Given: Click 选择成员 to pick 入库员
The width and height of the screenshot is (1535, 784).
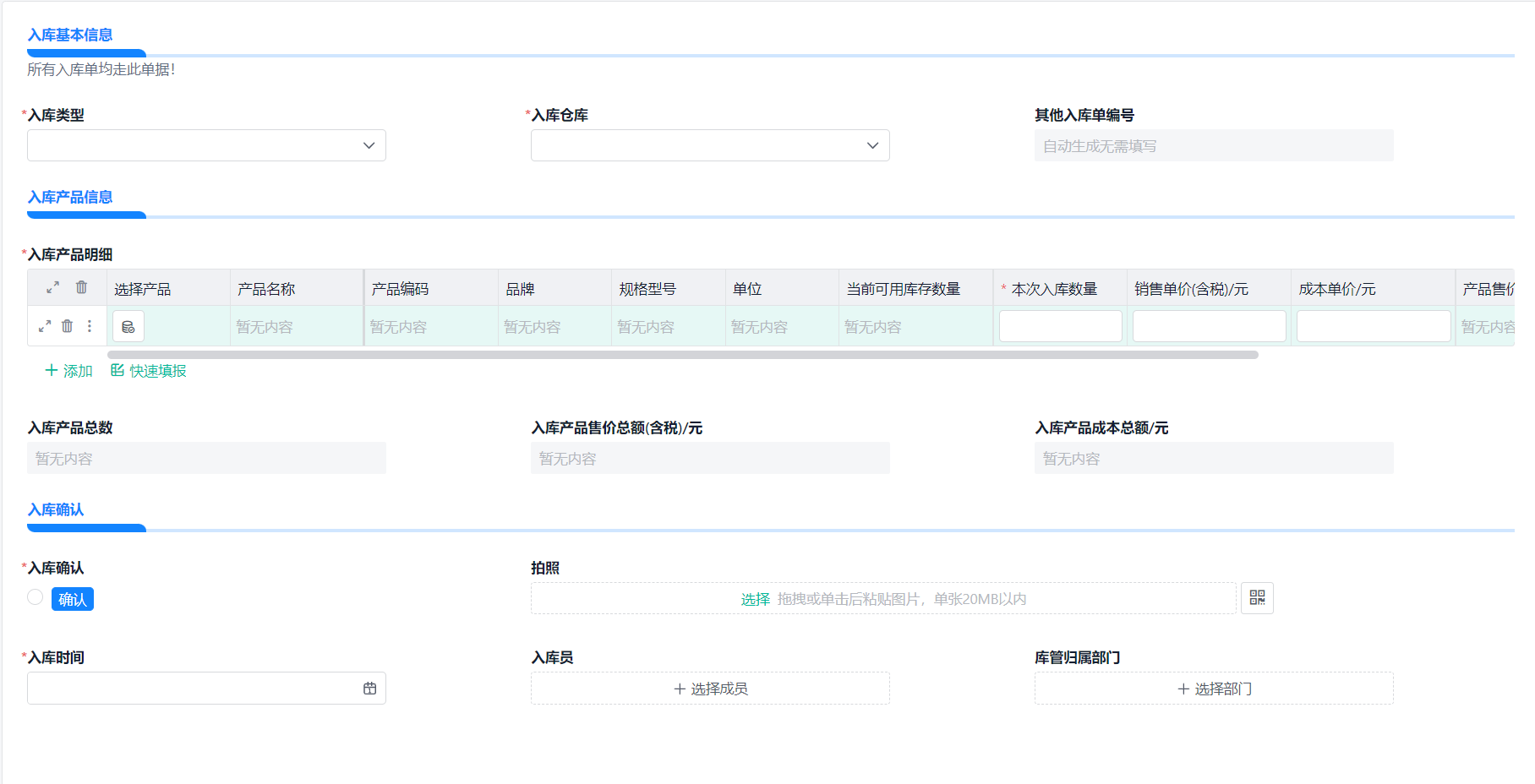Looking at the screenshot, I should pyautogui.click(x=710, y=689).
